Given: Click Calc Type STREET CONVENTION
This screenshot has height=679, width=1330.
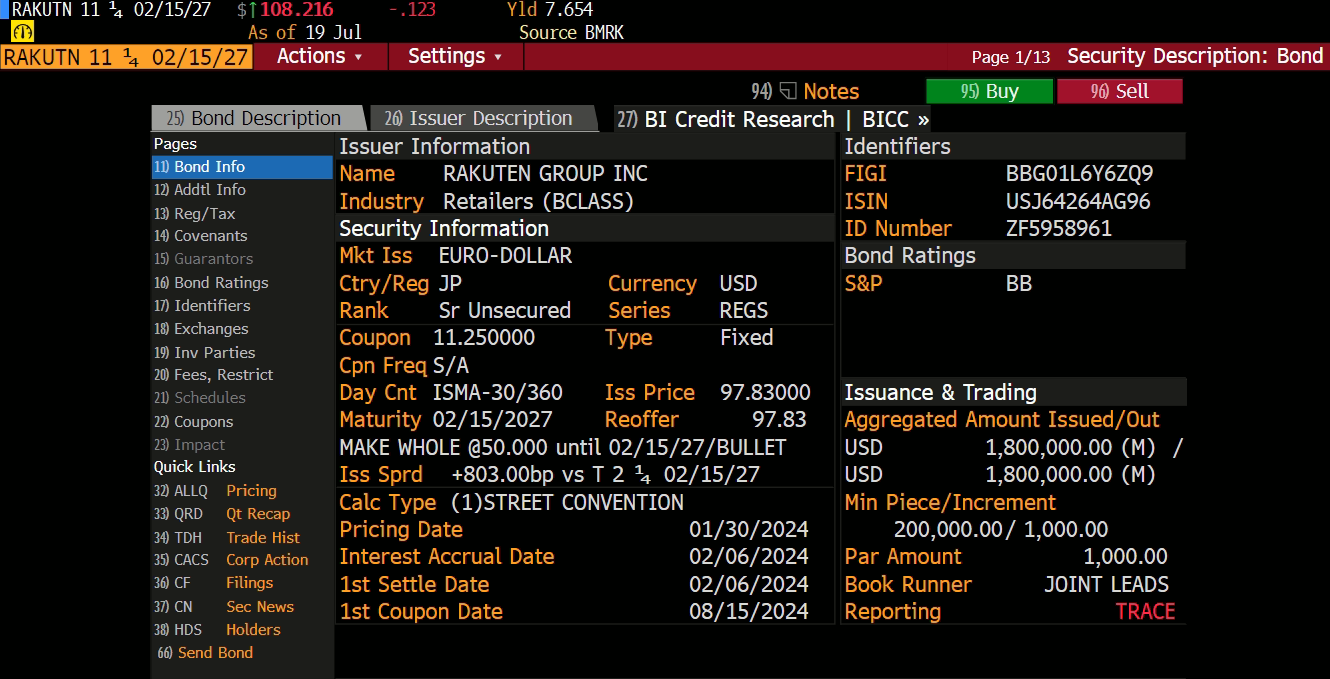Looking at the screenshot, I should (567, 503).
